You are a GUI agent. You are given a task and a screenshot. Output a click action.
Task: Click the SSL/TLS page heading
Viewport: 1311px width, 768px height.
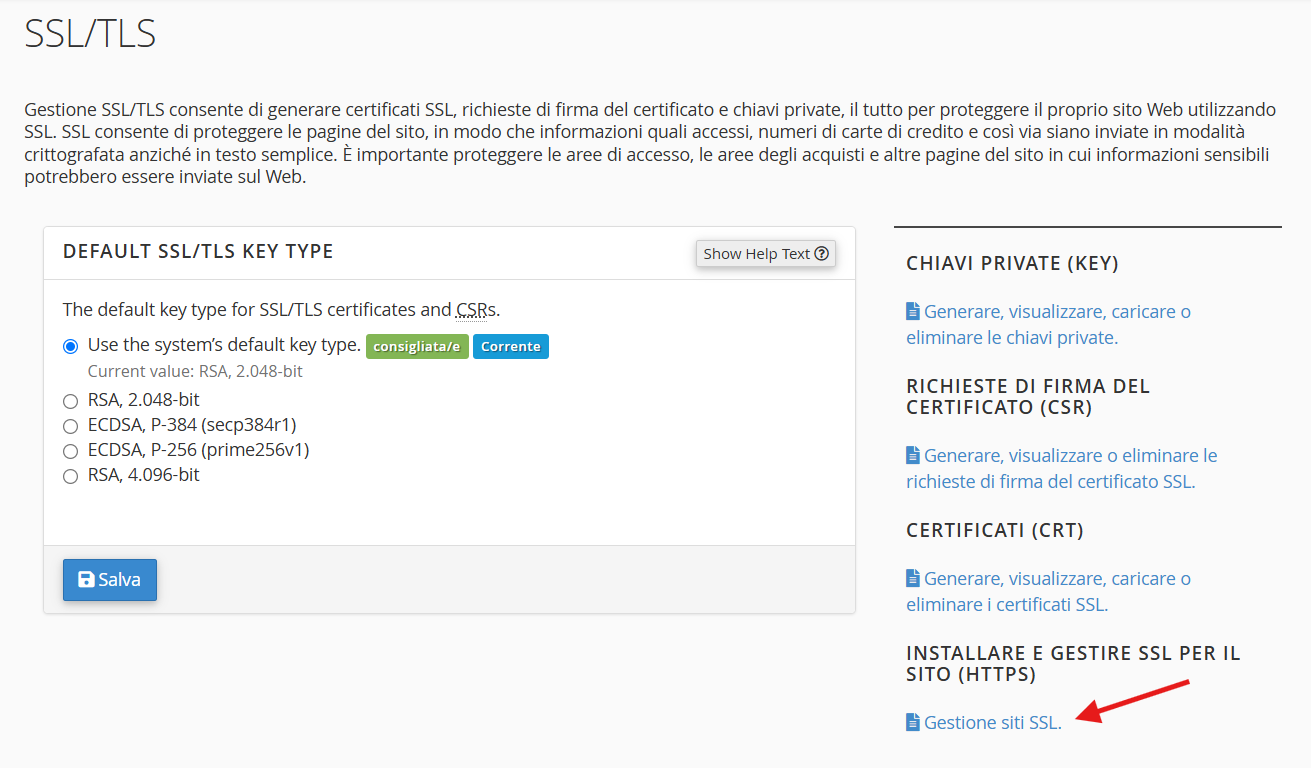point(90,33)
